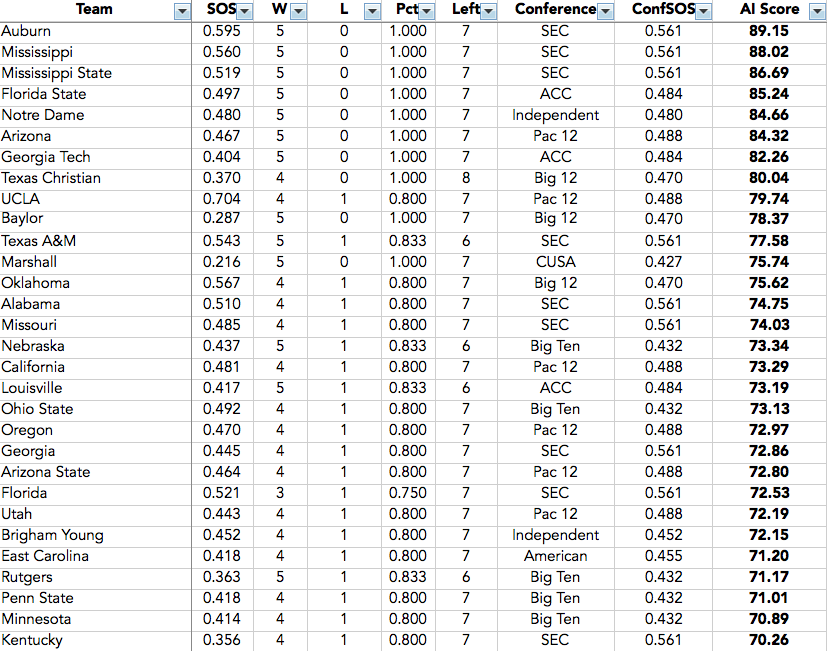This screenshot has height=651, width=827.
Task: Click the Florida State team cell
Action: [95, 94]
